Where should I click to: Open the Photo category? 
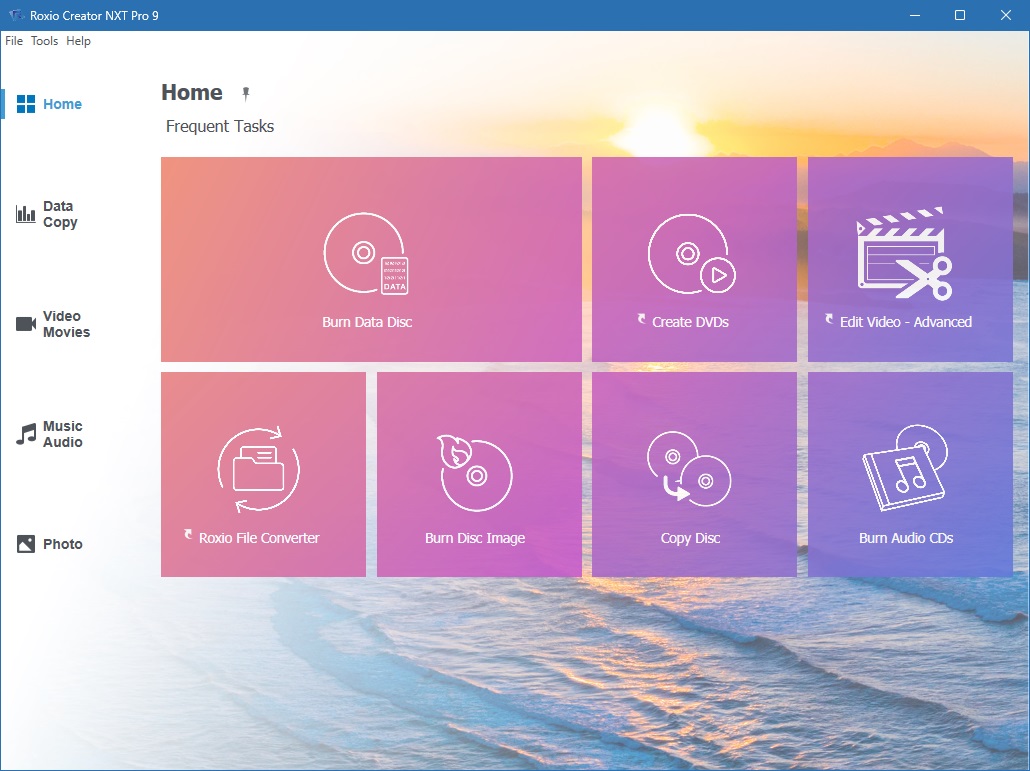click(x=49, y=544)
